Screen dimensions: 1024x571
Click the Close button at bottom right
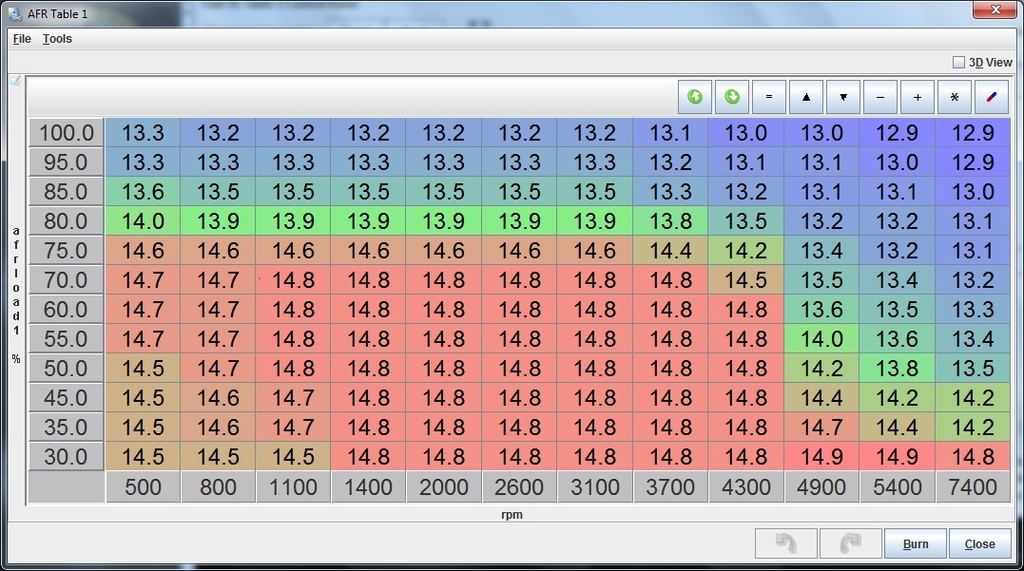click(x=979, y=544)
